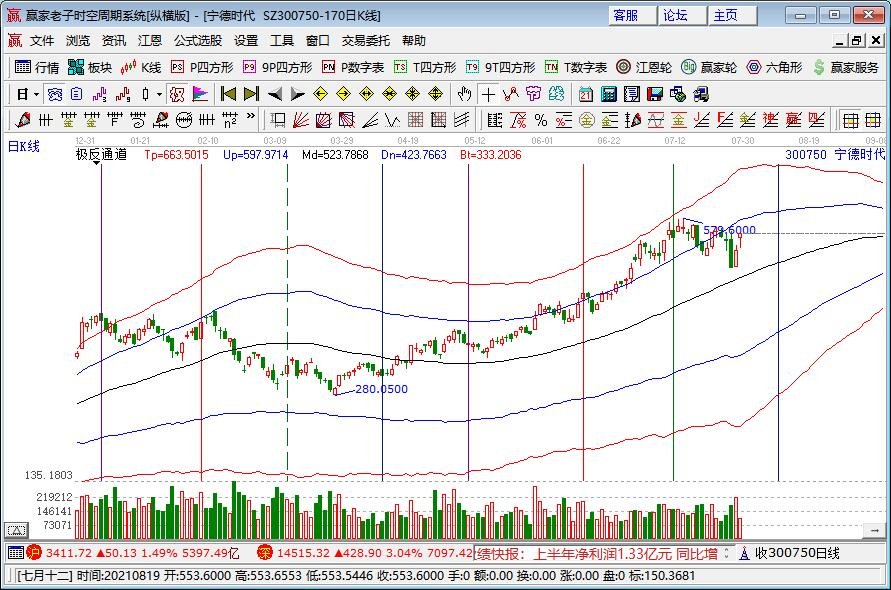Click the 论坛 forum button
Screen dimensions: 891x590
676,15
